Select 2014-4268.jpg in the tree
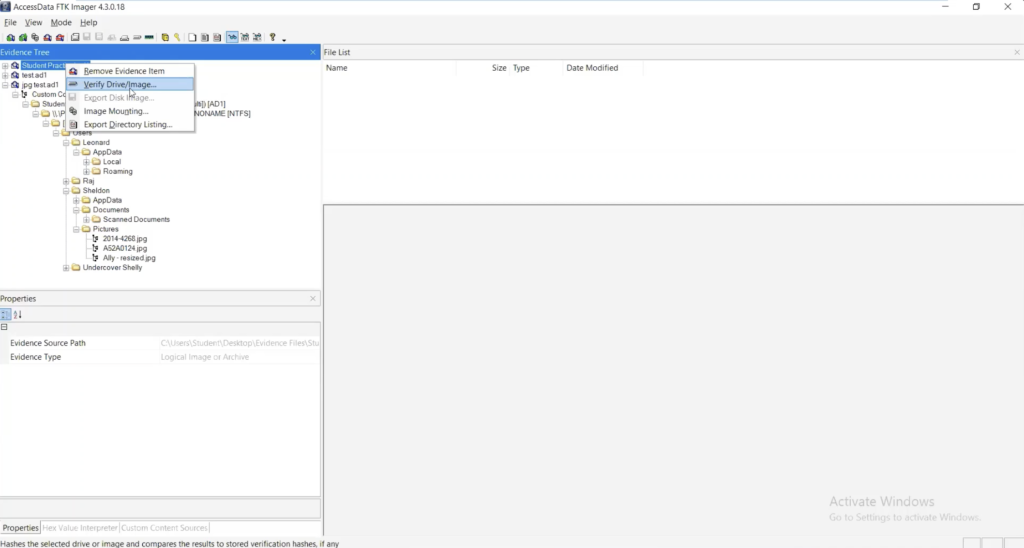 [x=125, y=238]
